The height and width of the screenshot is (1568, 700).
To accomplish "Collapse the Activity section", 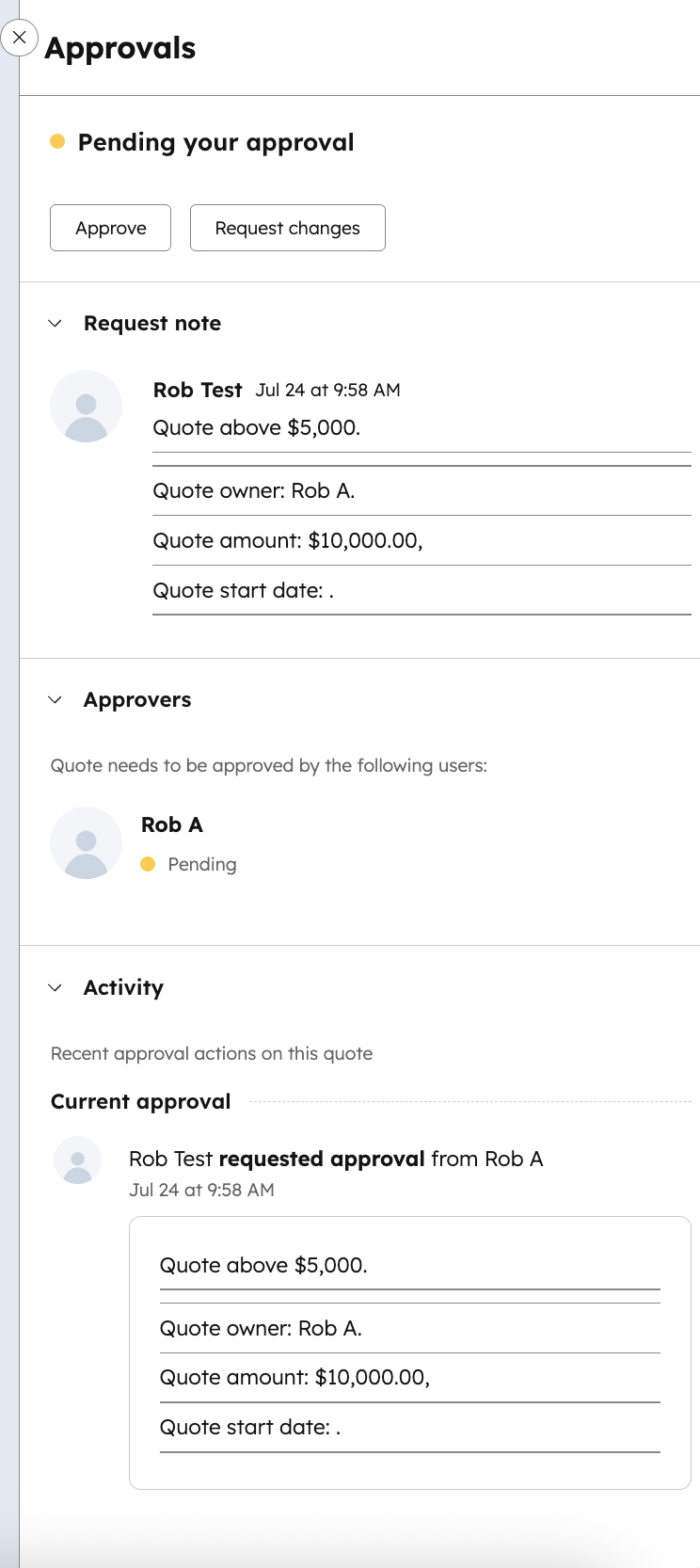I will (56, 987).
